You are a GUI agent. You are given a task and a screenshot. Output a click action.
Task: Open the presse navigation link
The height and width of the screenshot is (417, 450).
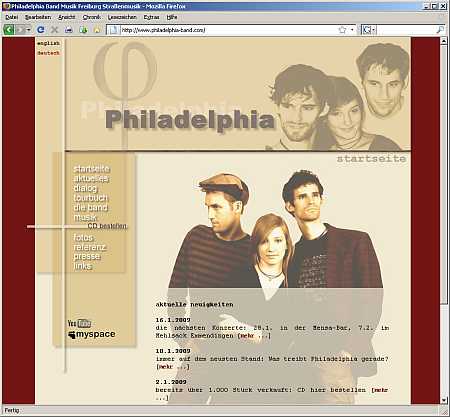[87, 256]
